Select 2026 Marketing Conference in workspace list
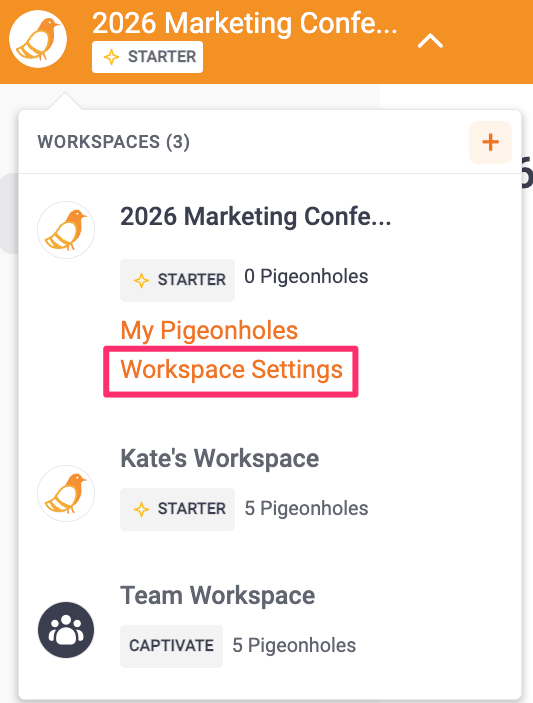 point(256,217)
